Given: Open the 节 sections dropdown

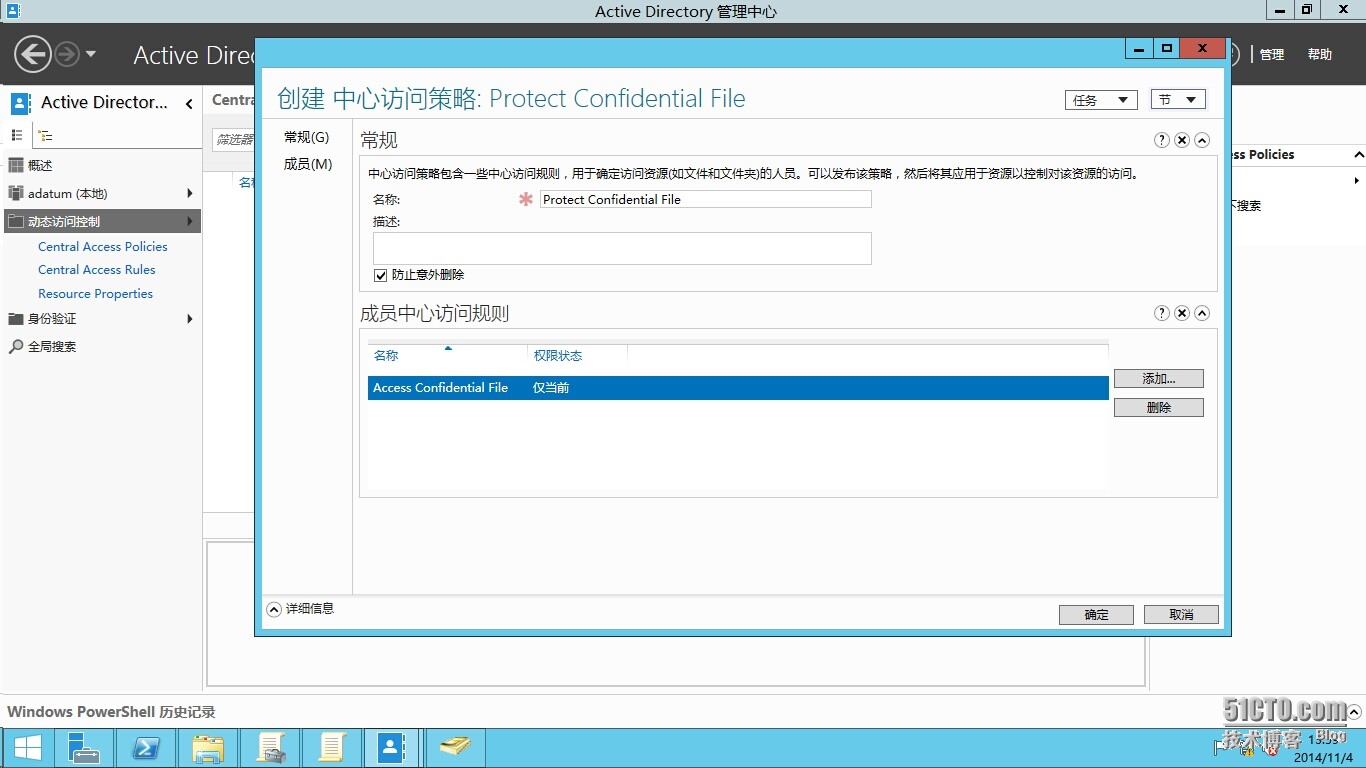Looking at the screenshot, I should [x=1178, y=100].
